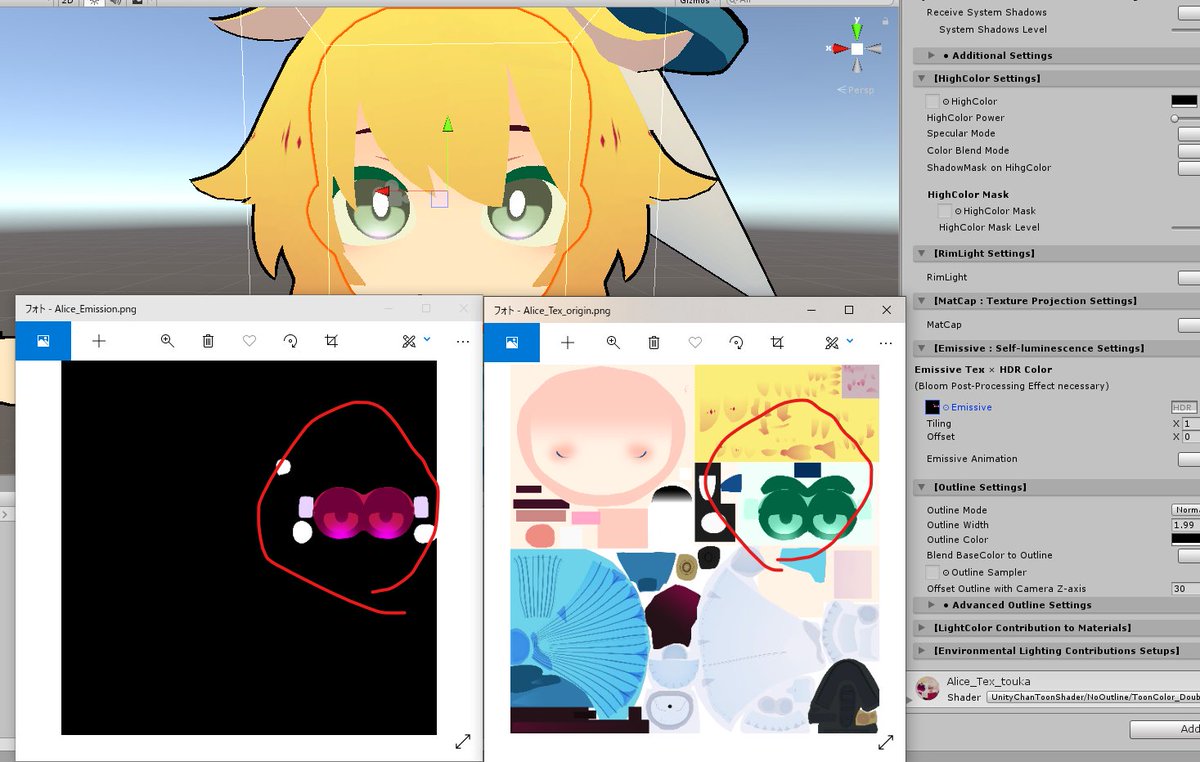Crop Alice_Tex_origin.png with the crop icon
Screen dimensions: 1200x762
pyautogui.click(x=777, y=342)
